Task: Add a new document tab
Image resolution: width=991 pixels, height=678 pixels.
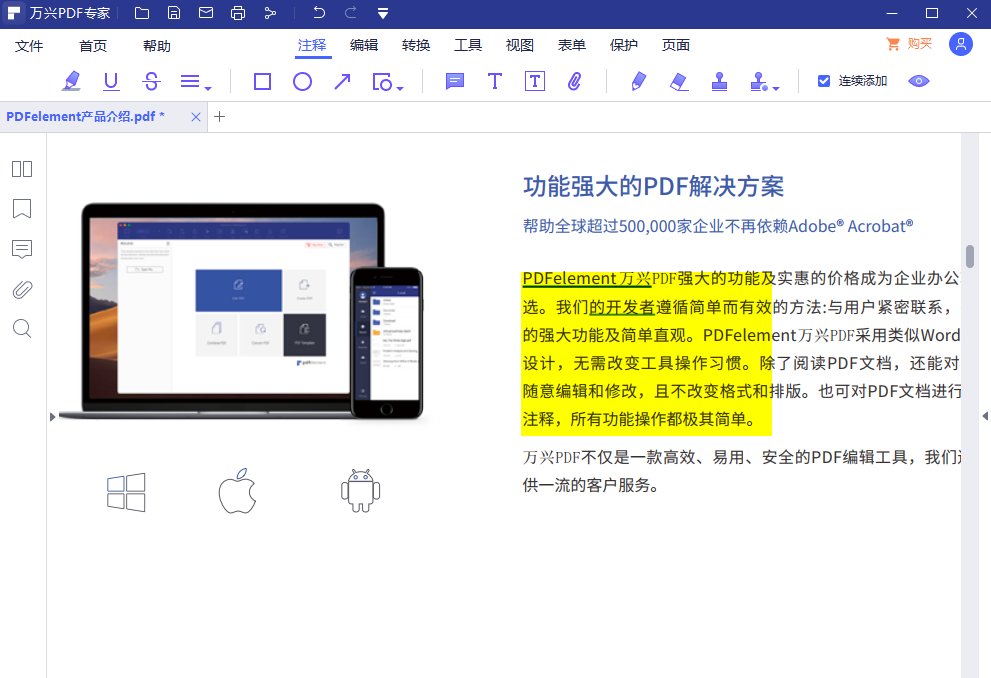Action: point(219,117)
